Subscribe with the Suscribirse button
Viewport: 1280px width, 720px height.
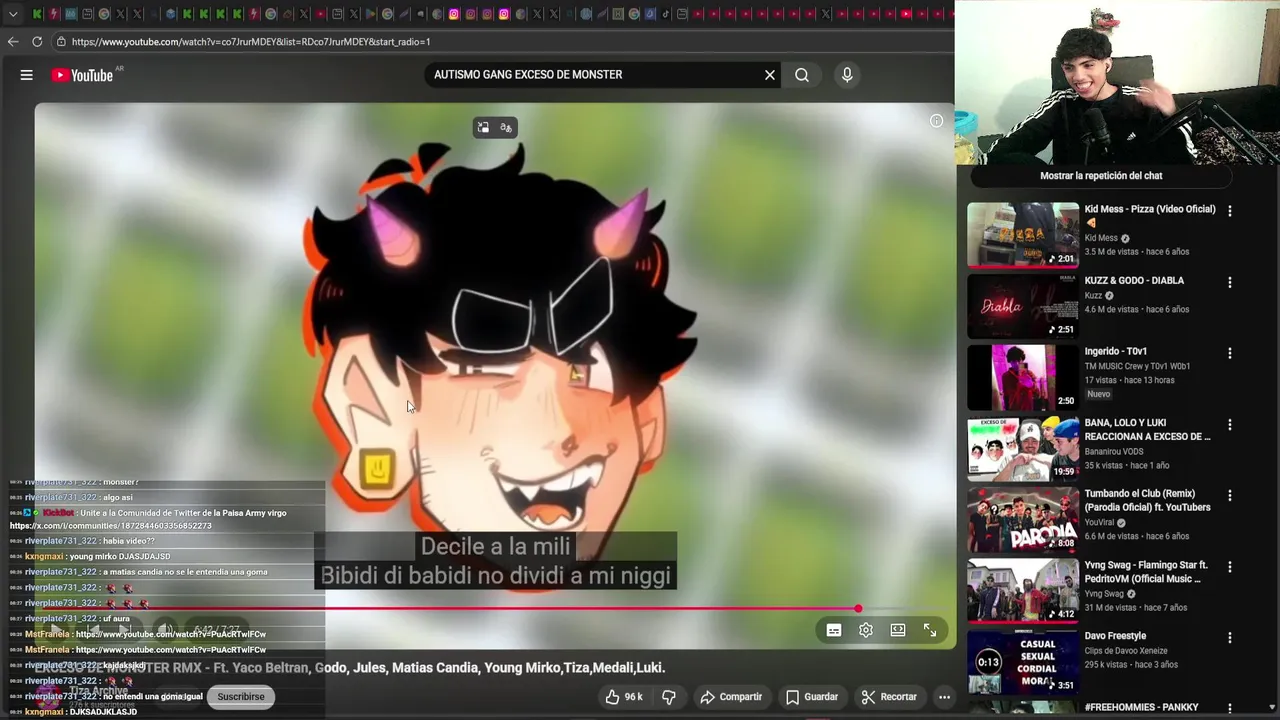coord(241,697)
